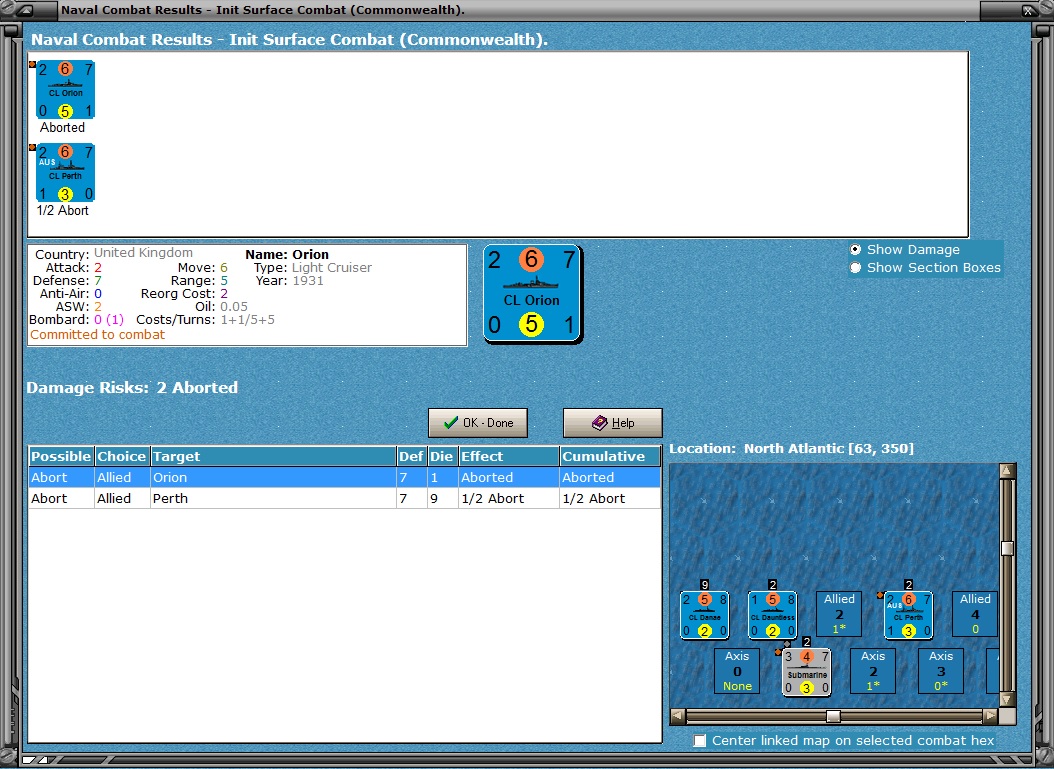Click the Axis 2 sea box marker

click(x=873, y=671)
